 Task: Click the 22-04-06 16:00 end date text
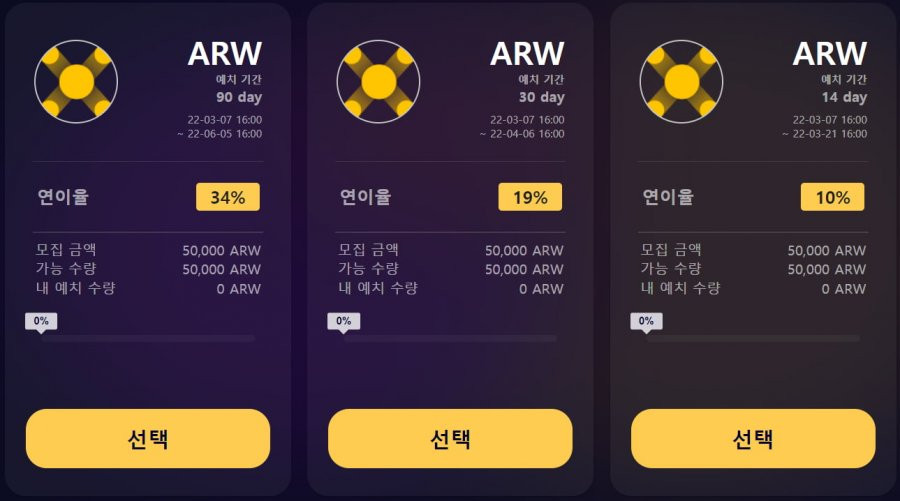click(527, 134)
